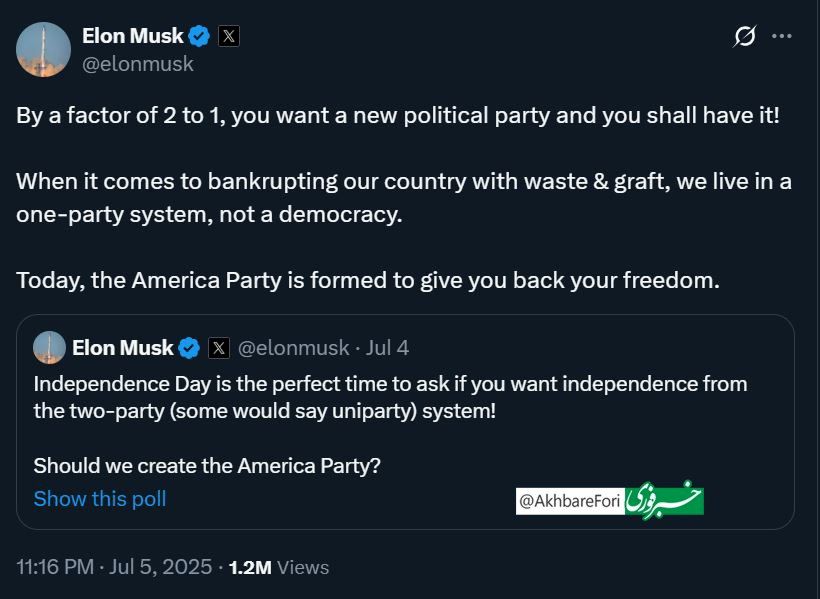820x599 pixels.
Task: Click the bold Elon Musk name in main header
Action: (x=133, y=36)
